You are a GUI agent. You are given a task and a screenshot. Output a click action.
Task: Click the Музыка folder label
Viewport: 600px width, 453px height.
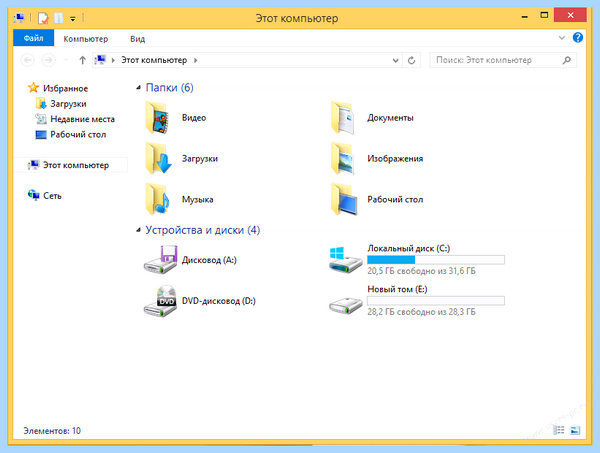point(197,199)
